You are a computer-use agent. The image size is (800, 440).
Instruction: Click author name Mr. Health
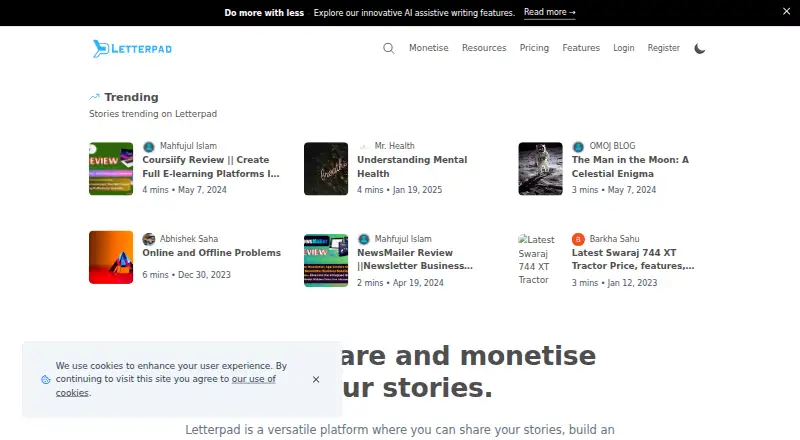coord(394,146)
